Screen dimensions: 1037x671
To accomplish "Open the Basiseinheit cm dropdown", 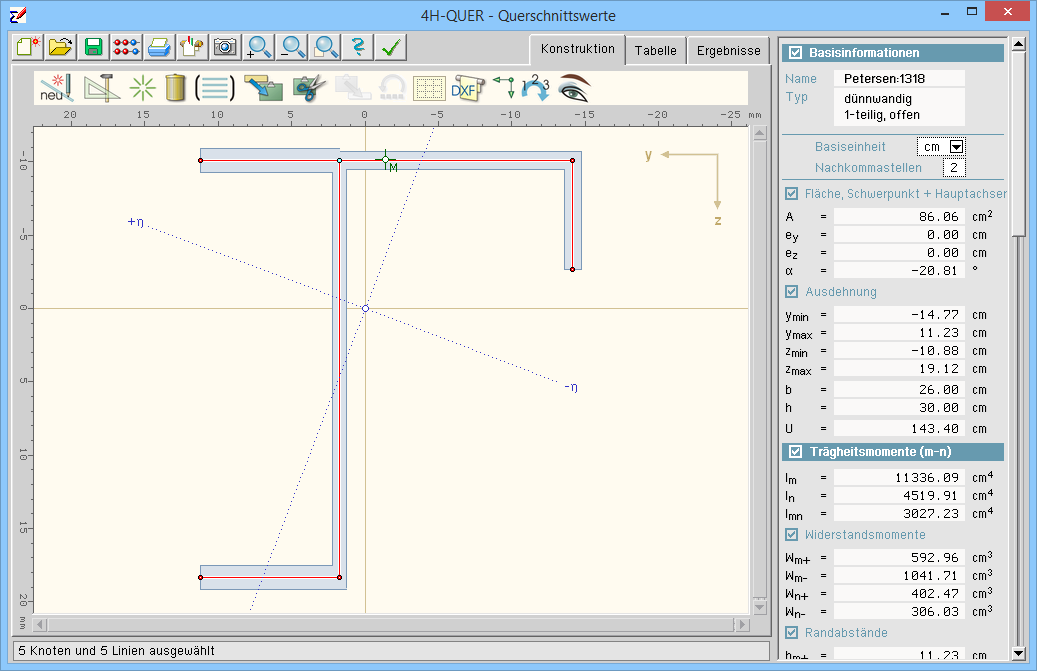I will (x=956, y=147).
